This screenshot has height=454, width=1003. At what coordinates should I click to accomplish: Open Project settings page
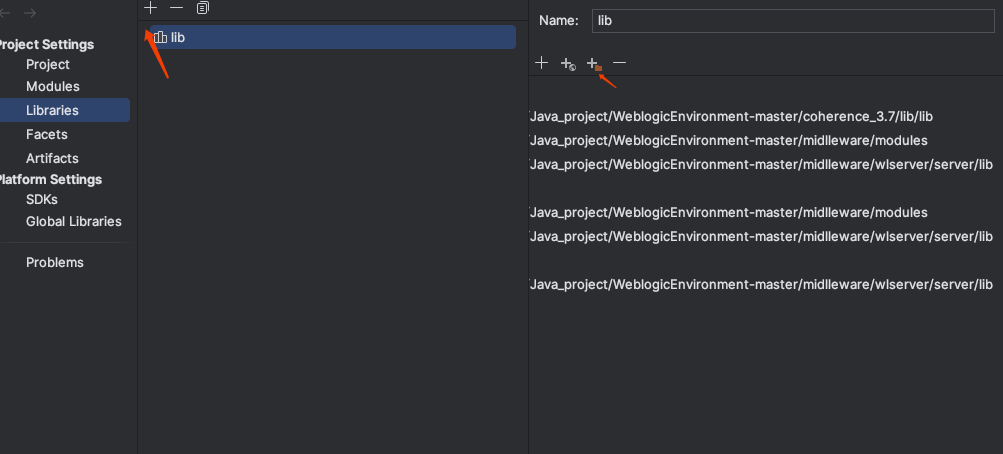[48, 64]
